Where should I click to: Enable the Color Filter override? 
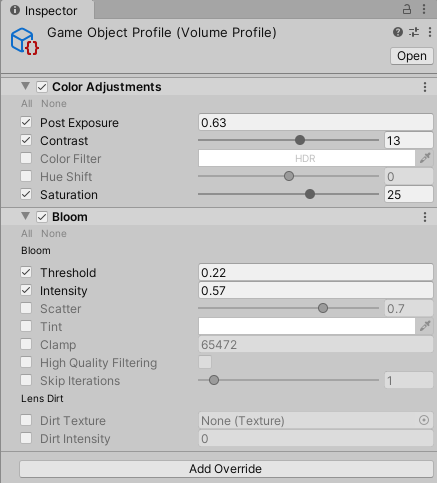pos(26,158)
